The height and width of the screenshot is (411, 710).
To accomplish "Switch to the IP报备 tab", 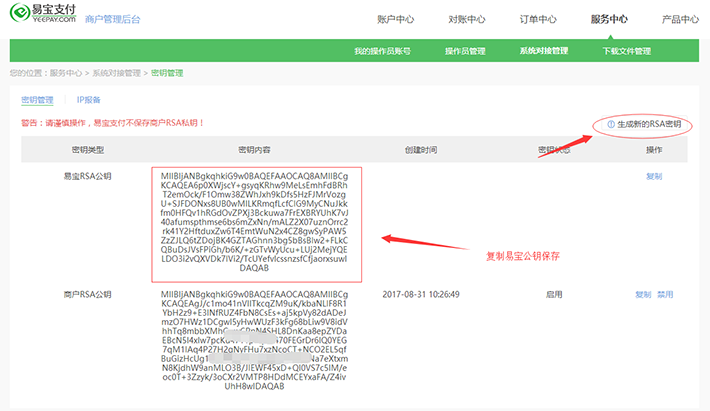I will [89, 100].
